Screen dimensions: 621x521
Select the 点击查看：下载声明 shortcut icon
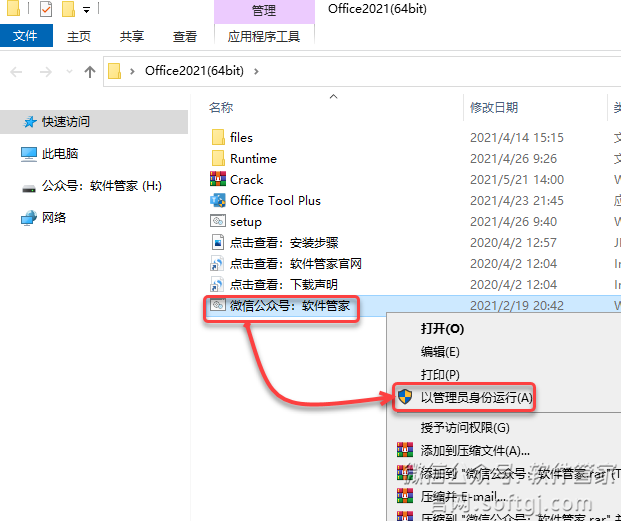217,284
